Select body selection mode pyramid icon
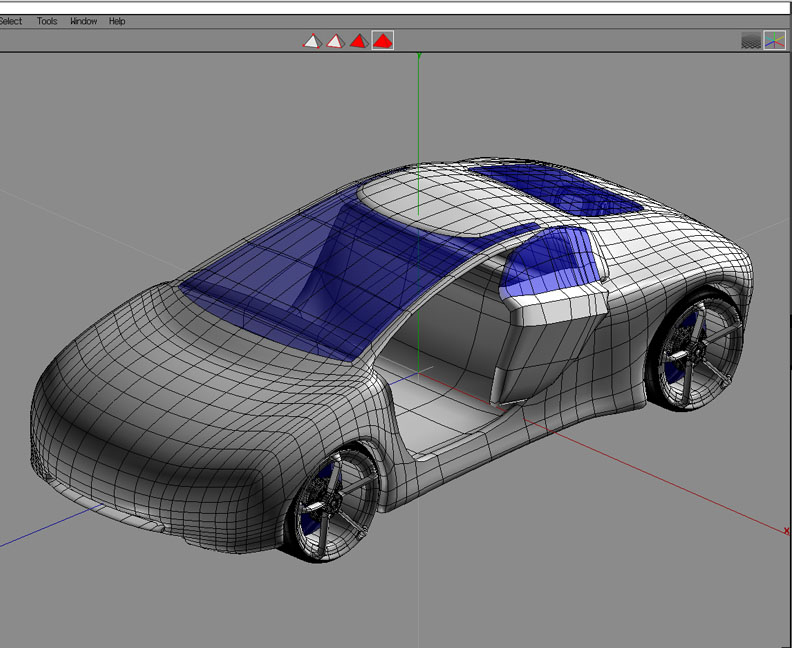The width and height of the screenshot is (792, 648). coord(383,41)
